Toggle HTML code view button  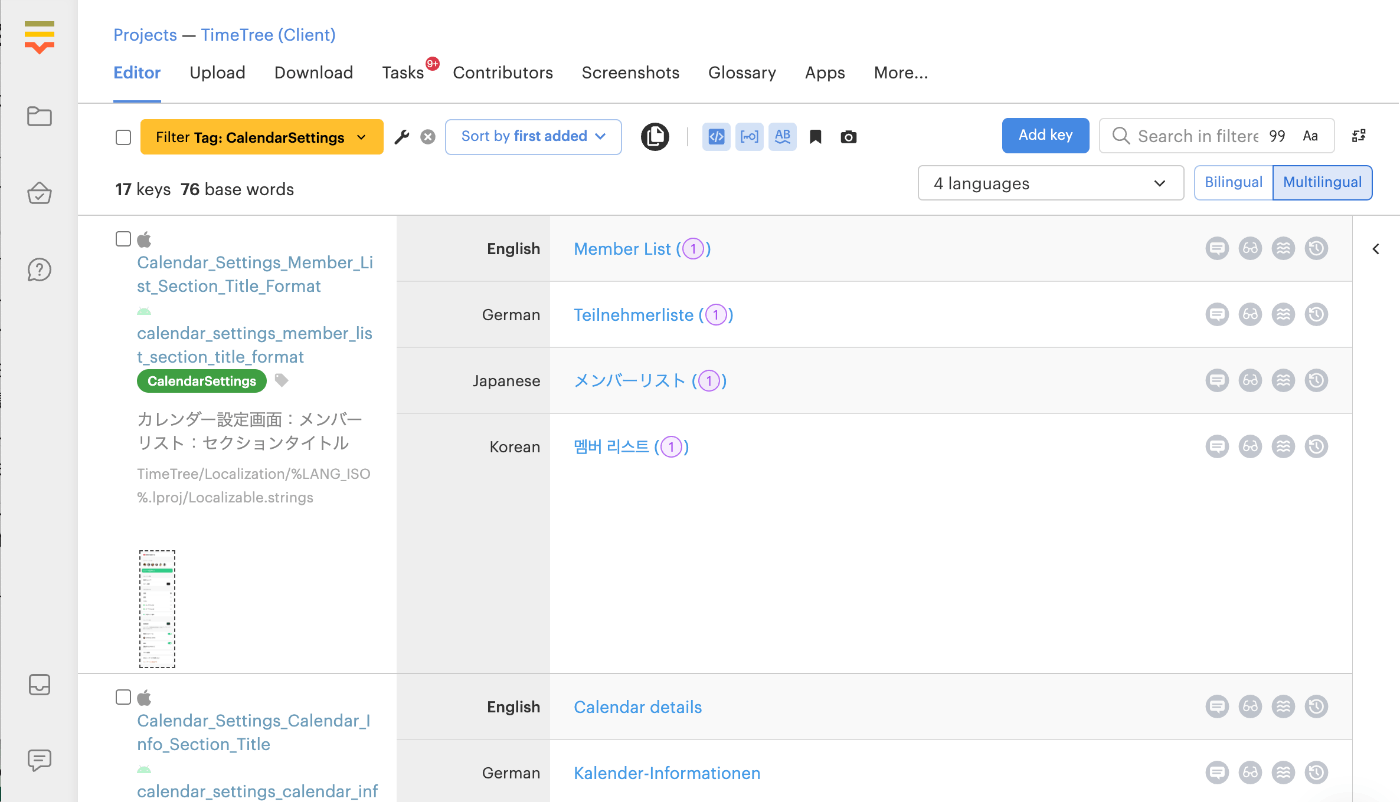pyautogui.click(x=716, y=137)
